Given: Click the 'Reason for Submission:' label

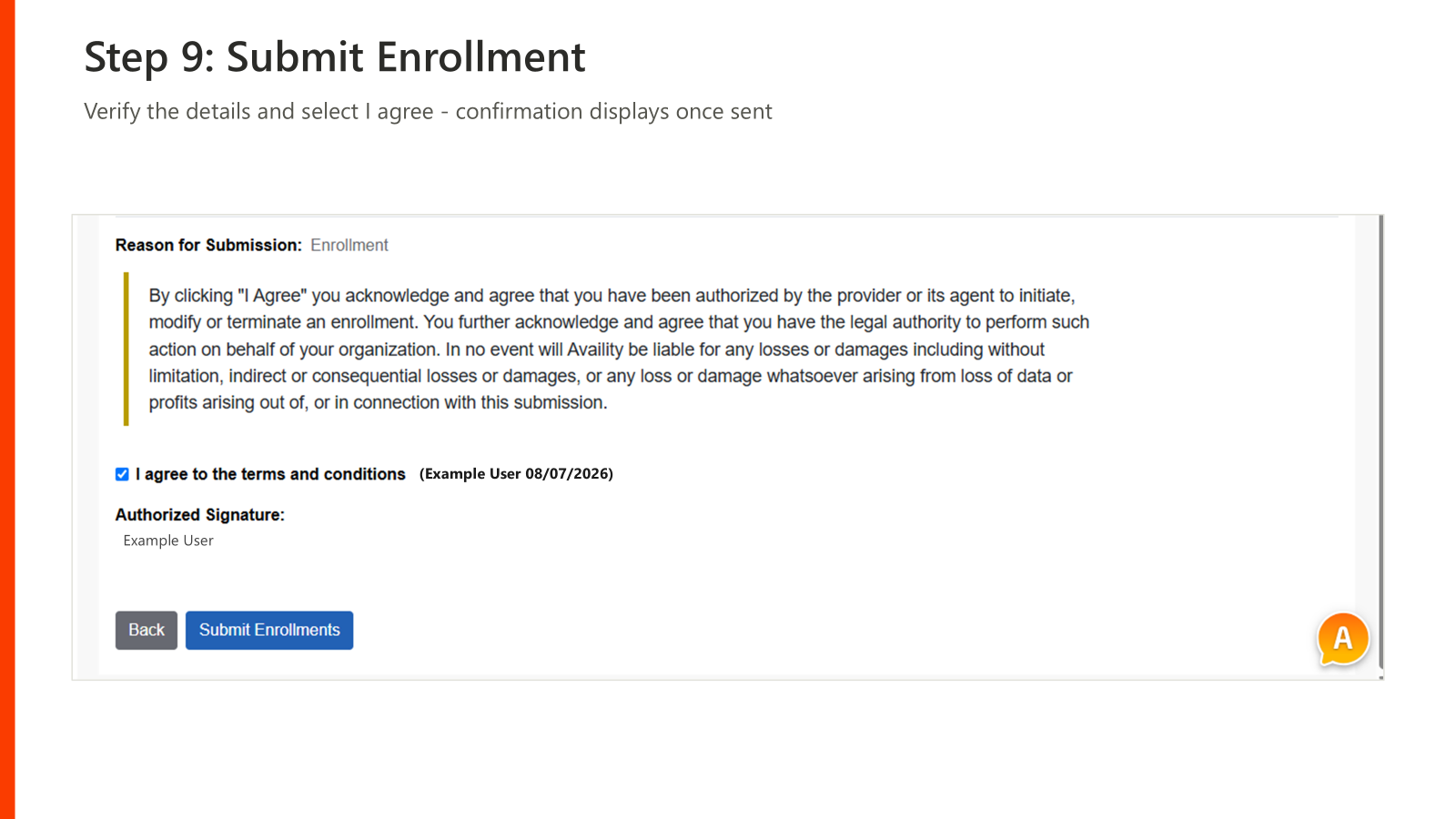Looking at the screenshot, I should point(208,246).
